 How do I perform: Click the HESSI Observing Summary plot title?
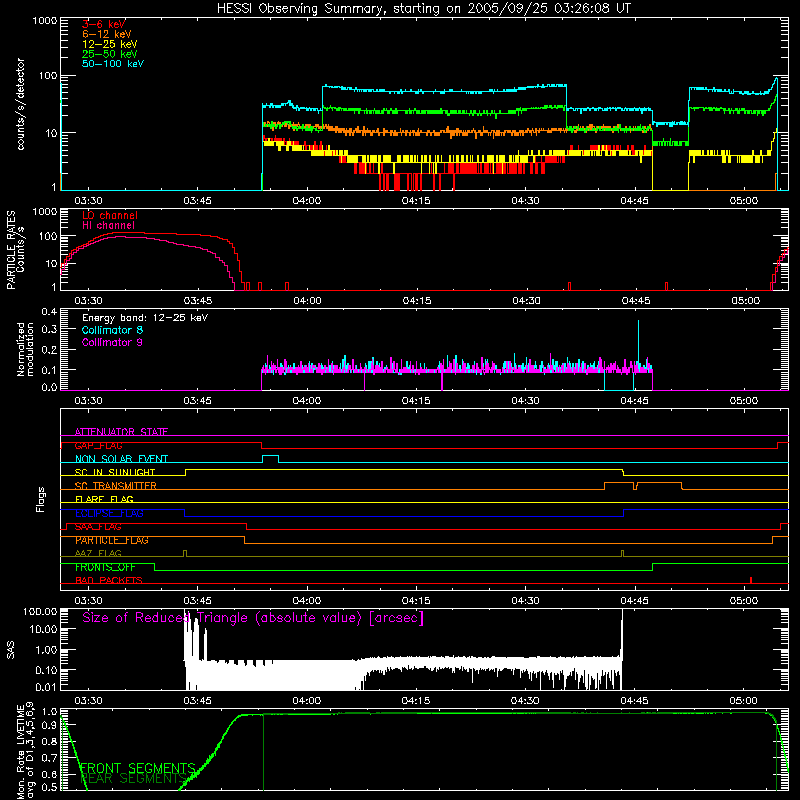pyautogui.click(x=423, y=9)
